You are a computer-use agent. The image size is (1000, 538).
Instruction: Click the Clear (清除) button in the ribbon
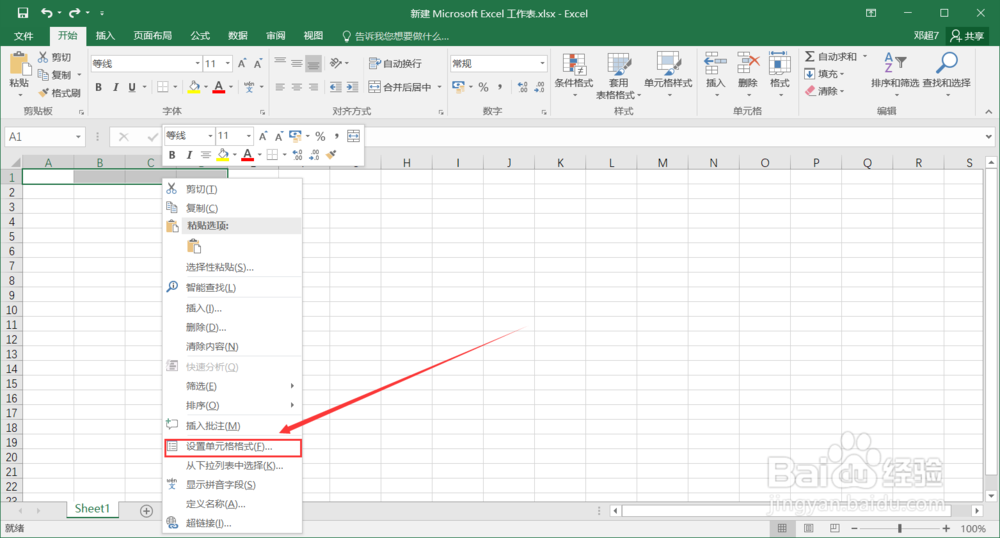[x=824, y=91]
